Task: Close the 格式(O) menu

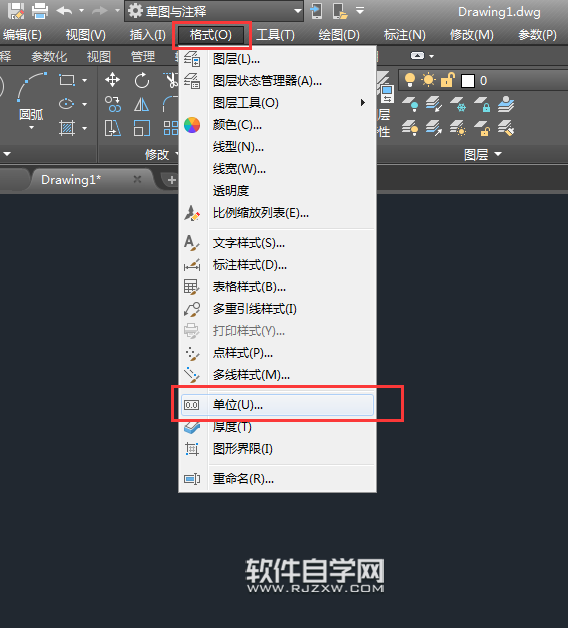Action: point(211,35)
